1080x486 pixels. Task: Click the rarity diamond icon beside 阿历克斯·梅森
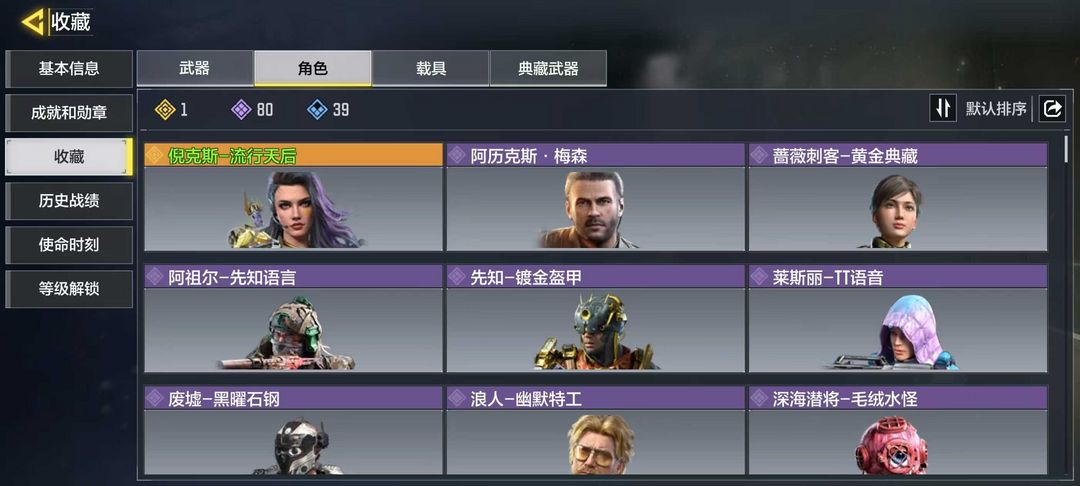(x=457, y=156)
